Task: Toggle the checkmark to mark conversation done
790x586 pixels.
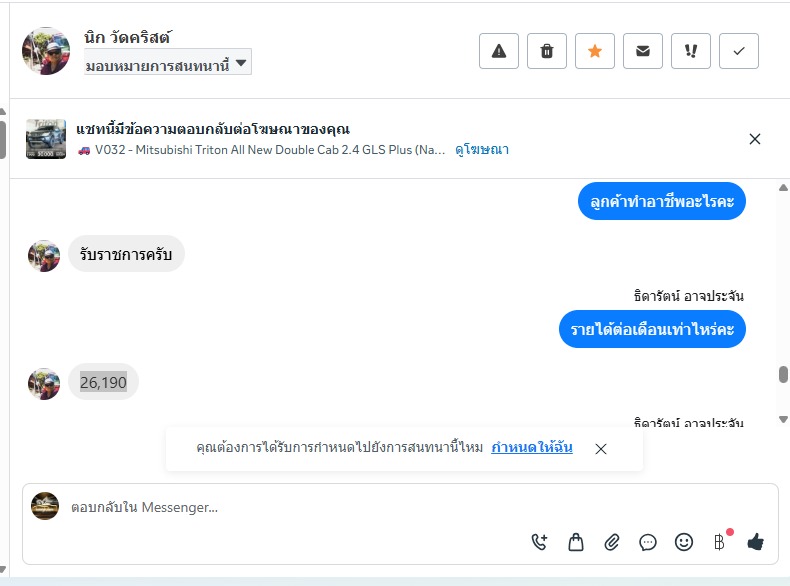Action: 739,51
